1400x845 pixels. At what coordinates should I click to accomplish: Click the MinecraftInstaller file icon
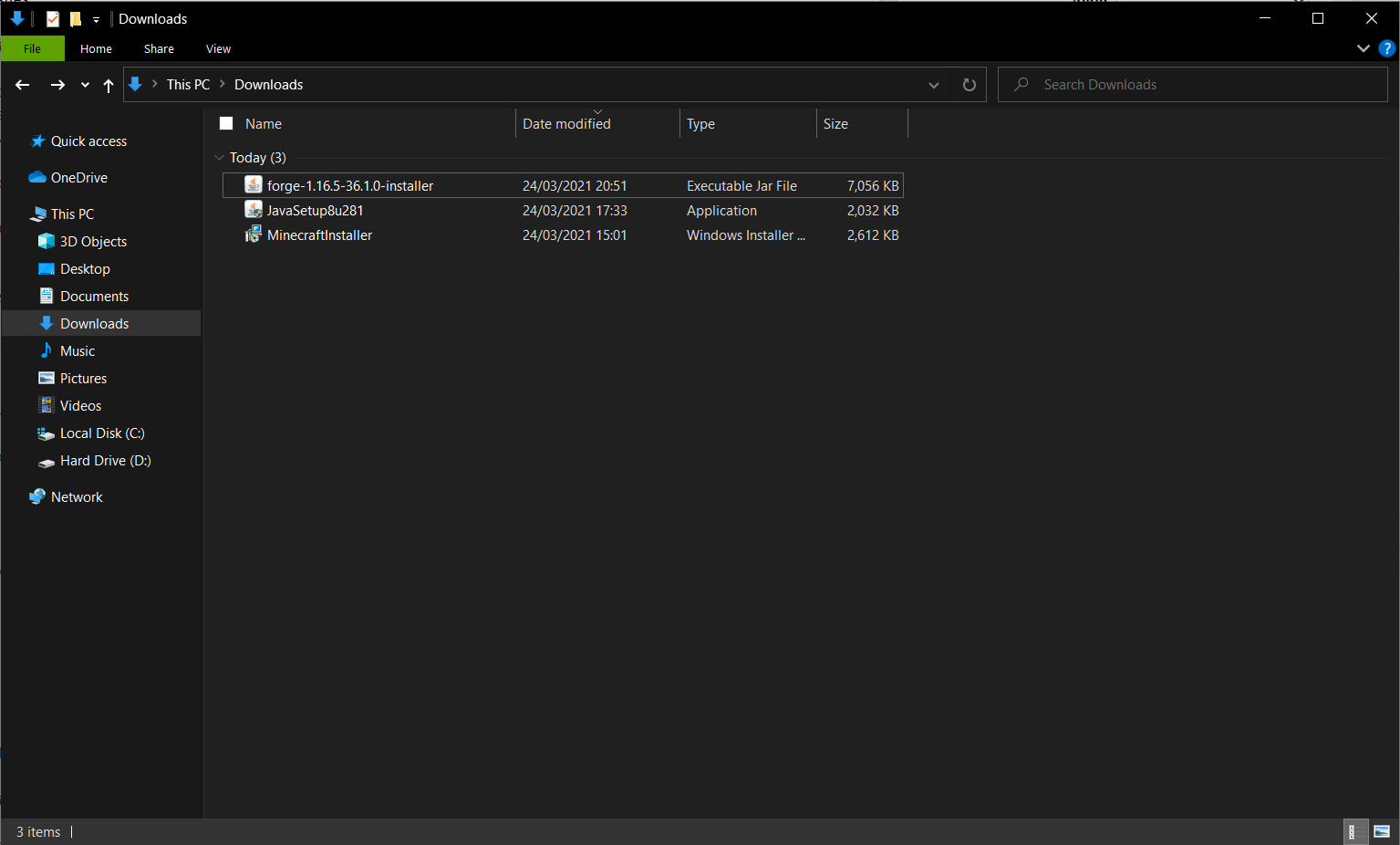coord(254,235)
